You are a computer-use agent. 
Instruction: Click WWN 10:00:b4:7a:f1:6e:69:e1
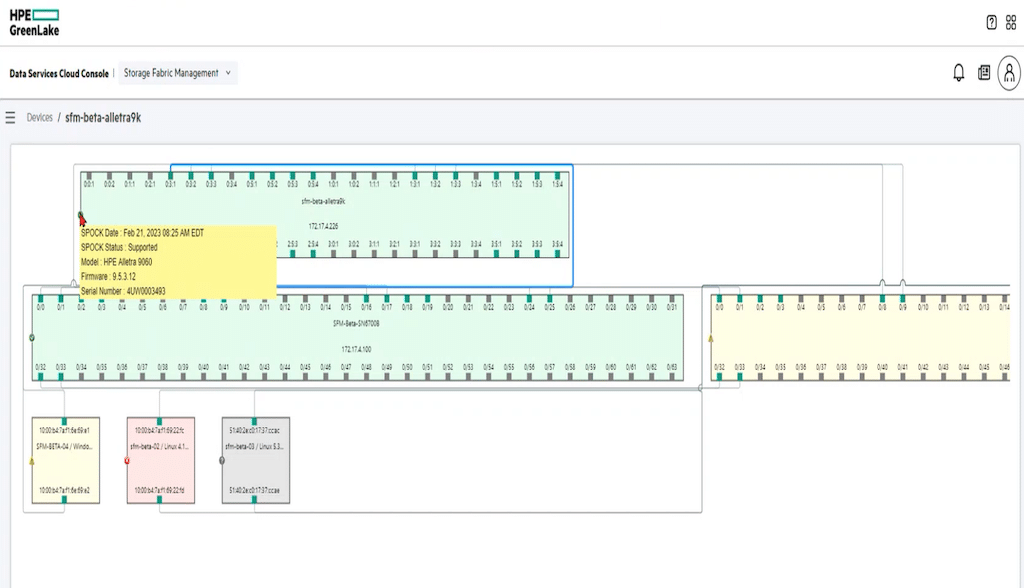point(64,431)
